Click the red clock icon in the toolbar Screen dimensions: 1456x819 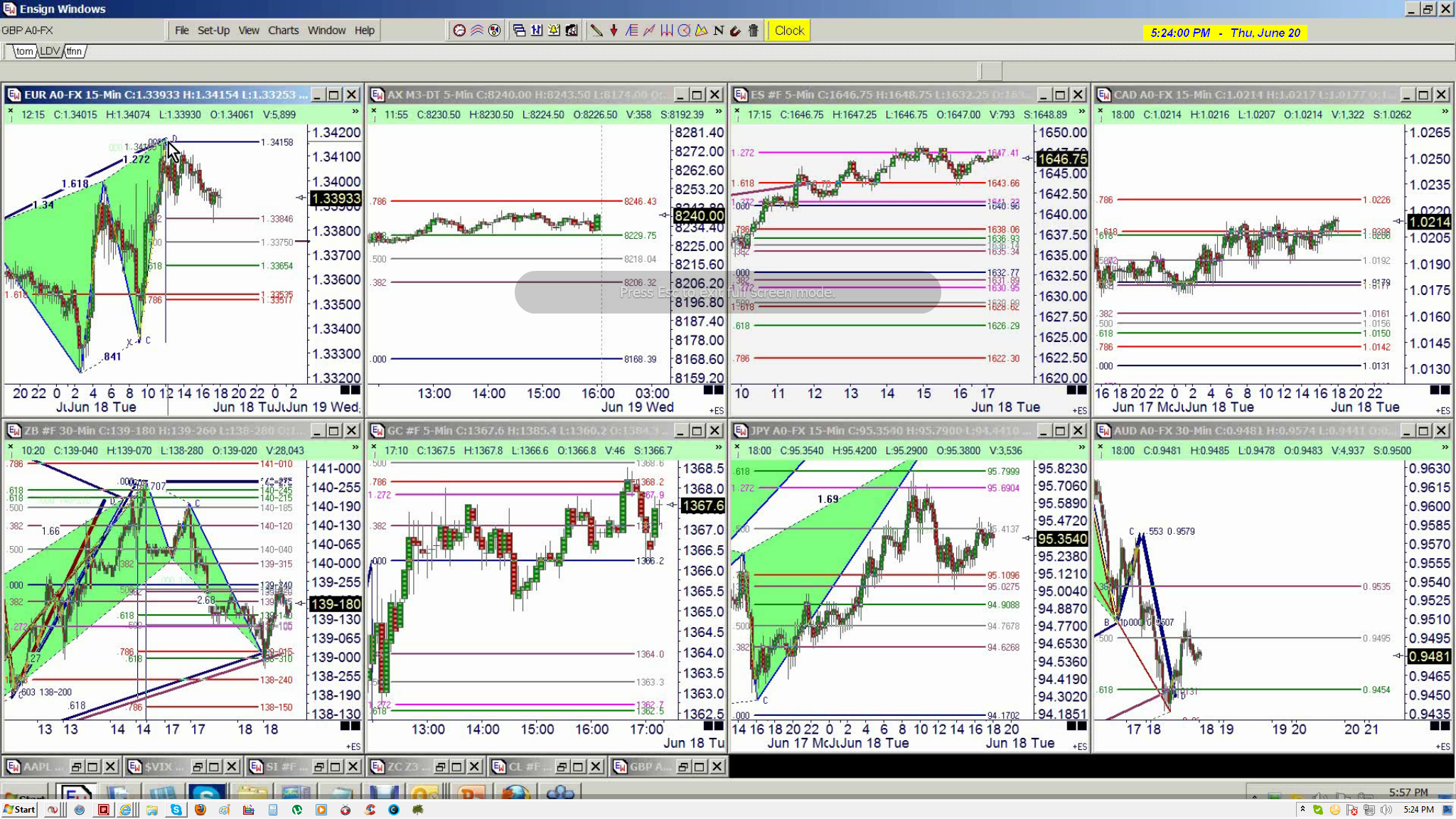459,31
